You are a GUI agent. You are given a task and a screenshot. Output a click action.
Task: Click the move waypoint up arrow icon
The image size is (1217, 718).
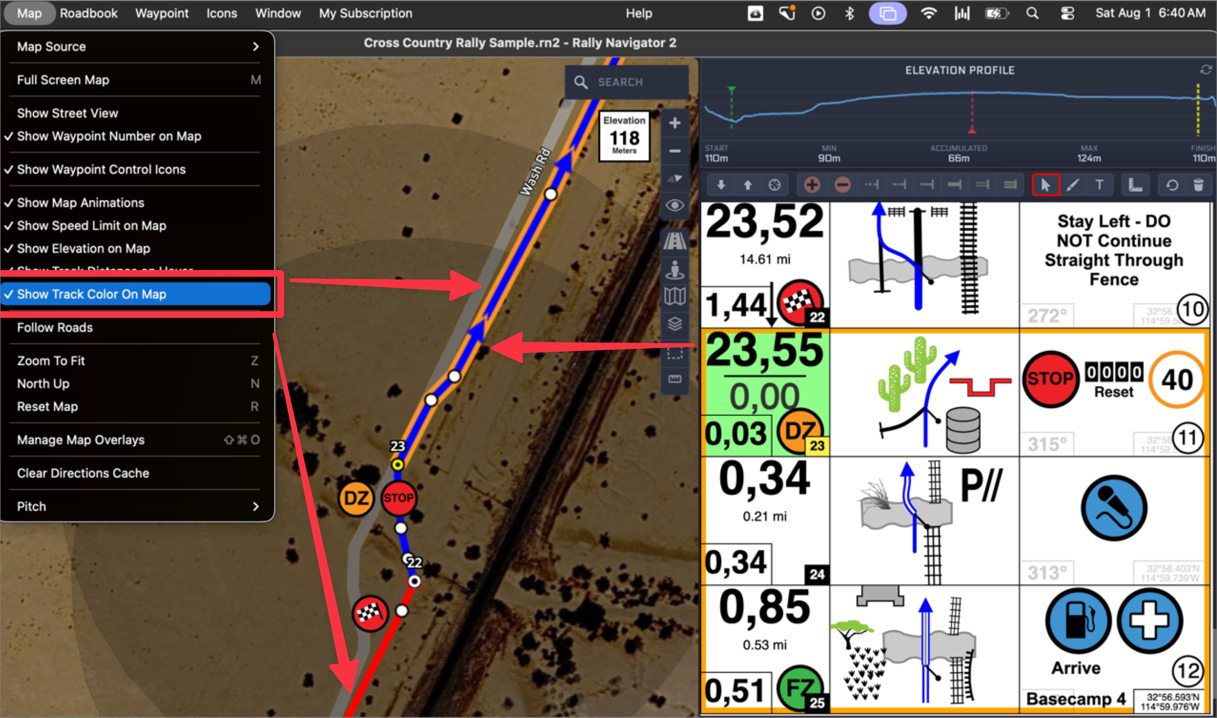pyautogui.click(x=747, y=185)
